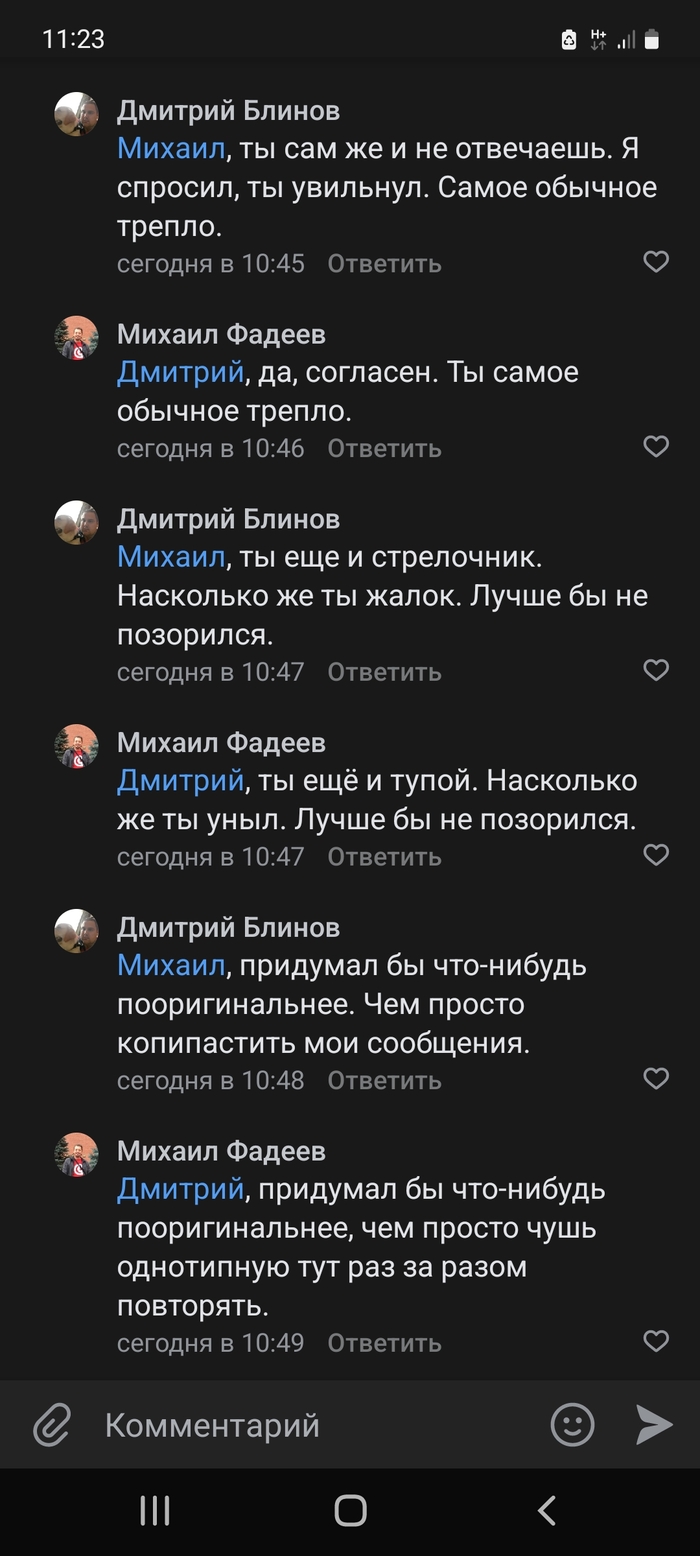
Task: Heart Михаил's 10:47 comment
Action: click(x=655, y=855)
